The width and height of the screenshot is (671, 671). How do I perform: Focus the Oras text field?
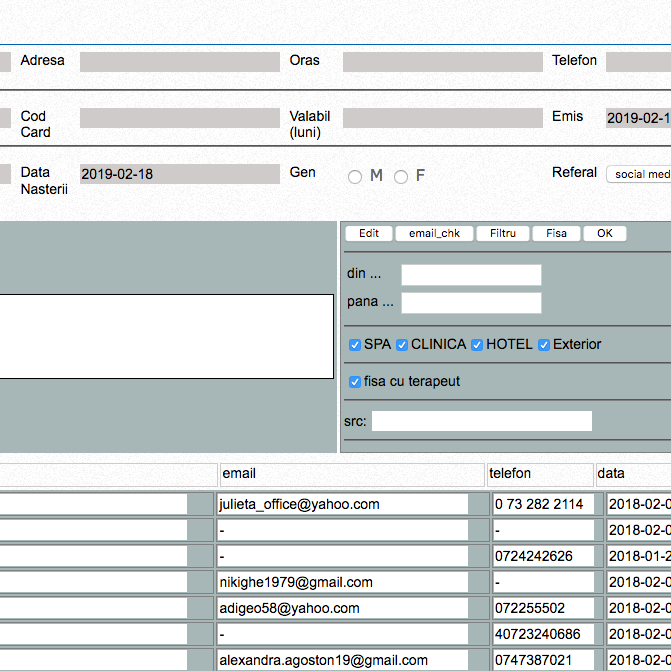point(441,62)
